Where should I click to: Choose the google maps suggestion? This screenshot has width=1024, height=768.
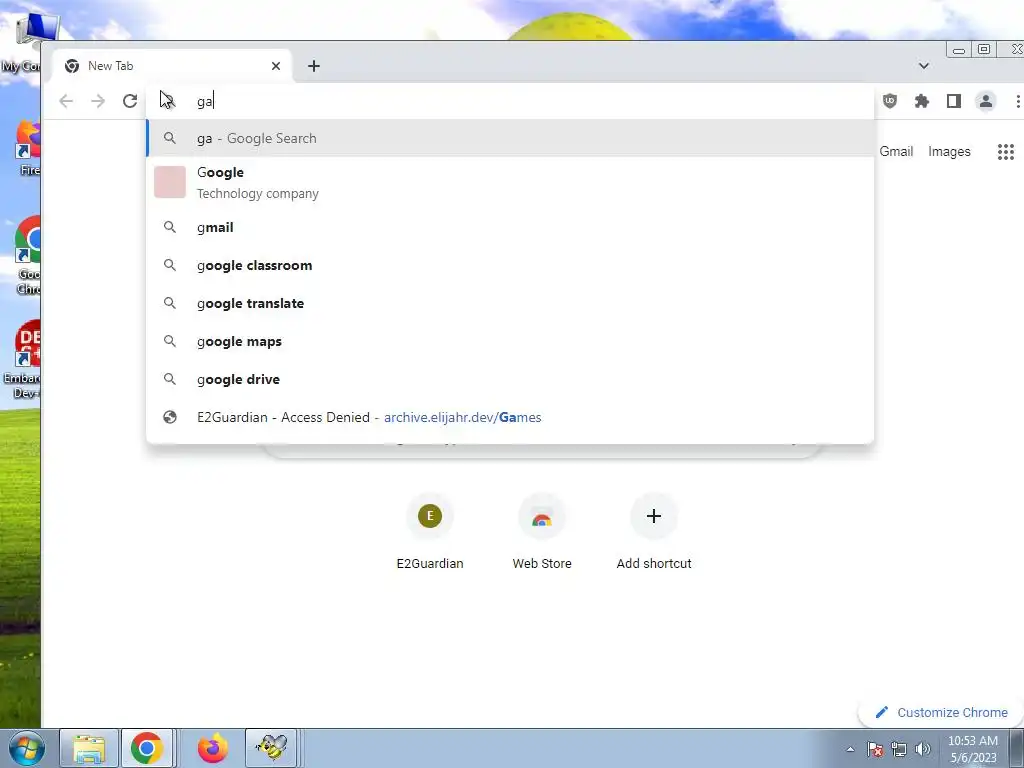point(510,341)
